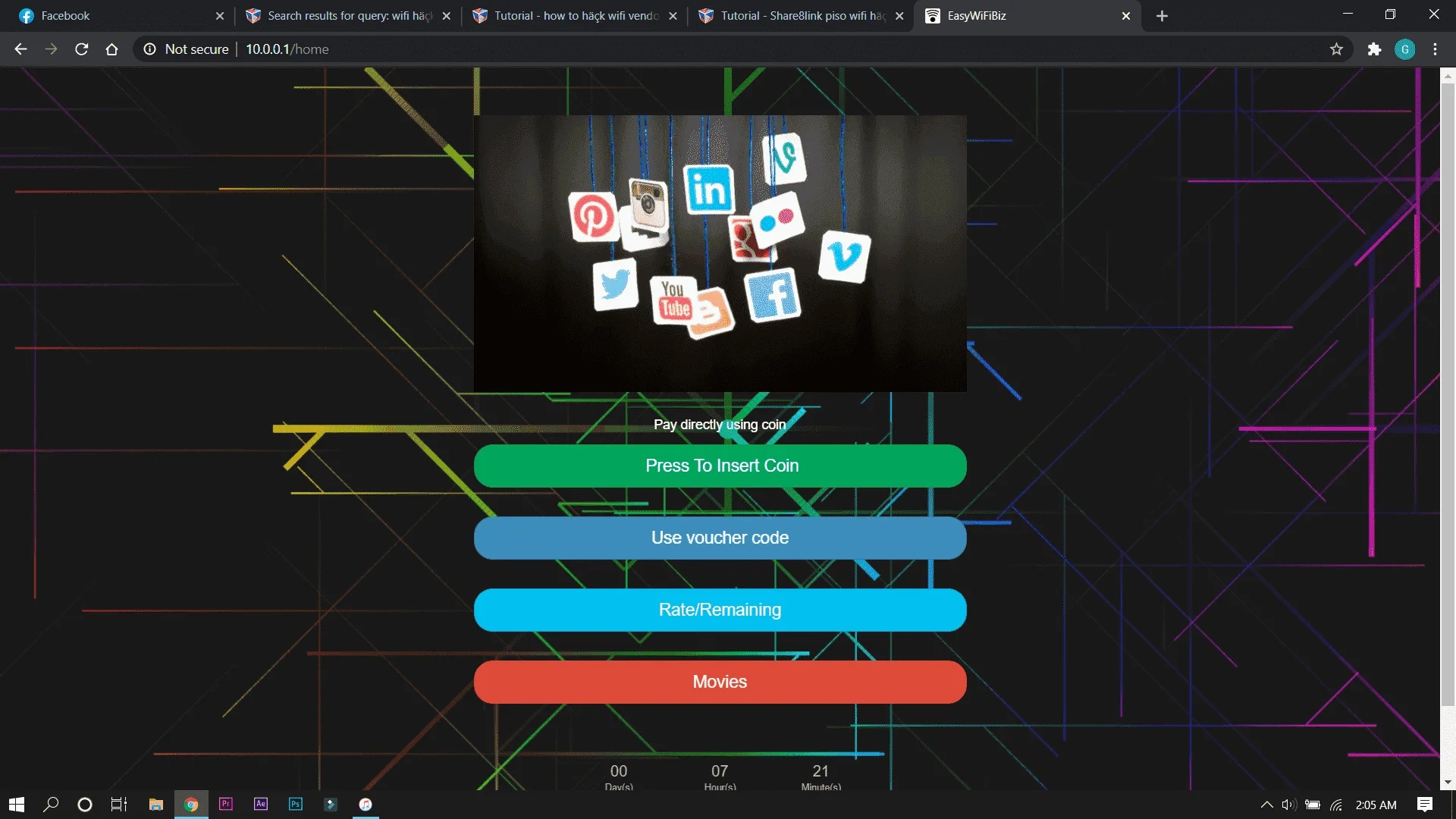The height and width of the screenshot is (819, 1456).
Task: Minimize the Chrome window
Action: tap(1348, 14)
